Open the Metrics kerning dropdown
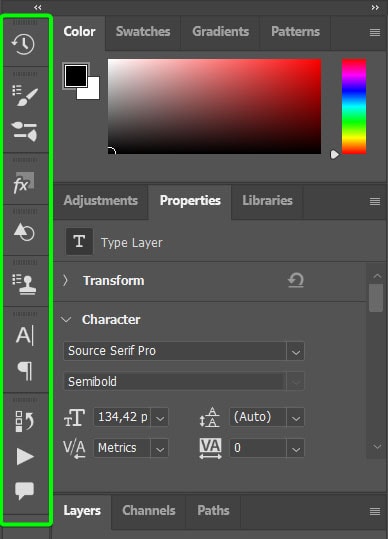The image size is (388, 539). pos(160,448)
